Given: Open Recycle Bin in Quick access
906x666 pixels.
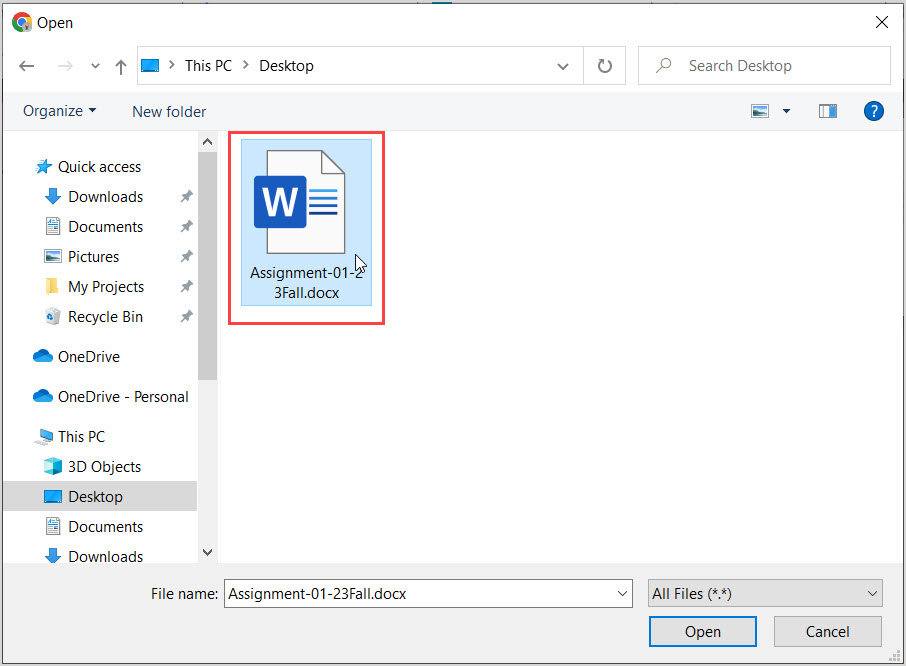Looking at the screenshot, I should [x=105, y=317].
